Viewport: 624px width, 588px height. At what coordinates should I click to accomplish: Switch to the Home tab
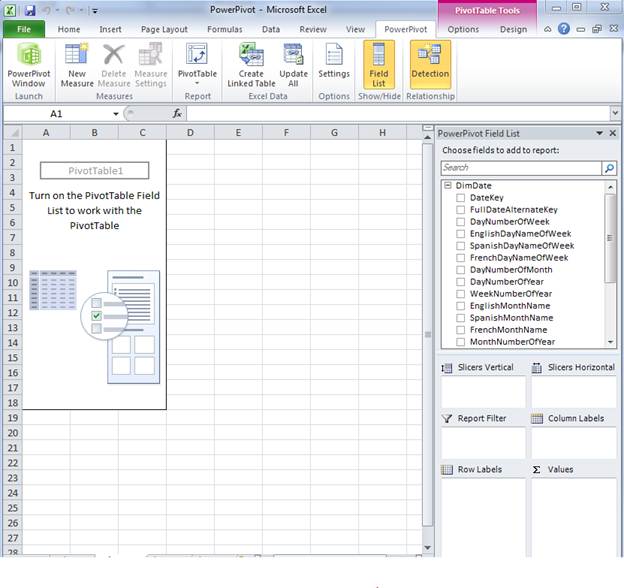(69, 29)
